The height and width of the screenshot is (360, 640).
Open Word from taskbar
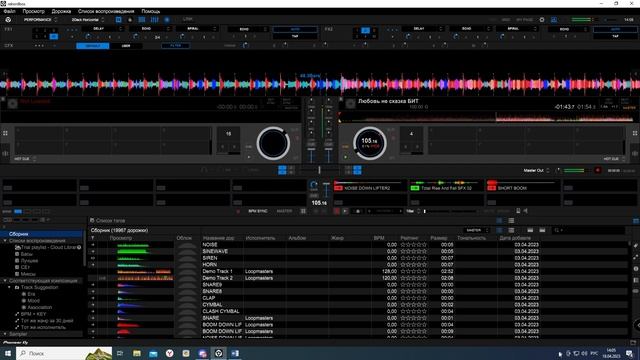click(x=236, y=353)
